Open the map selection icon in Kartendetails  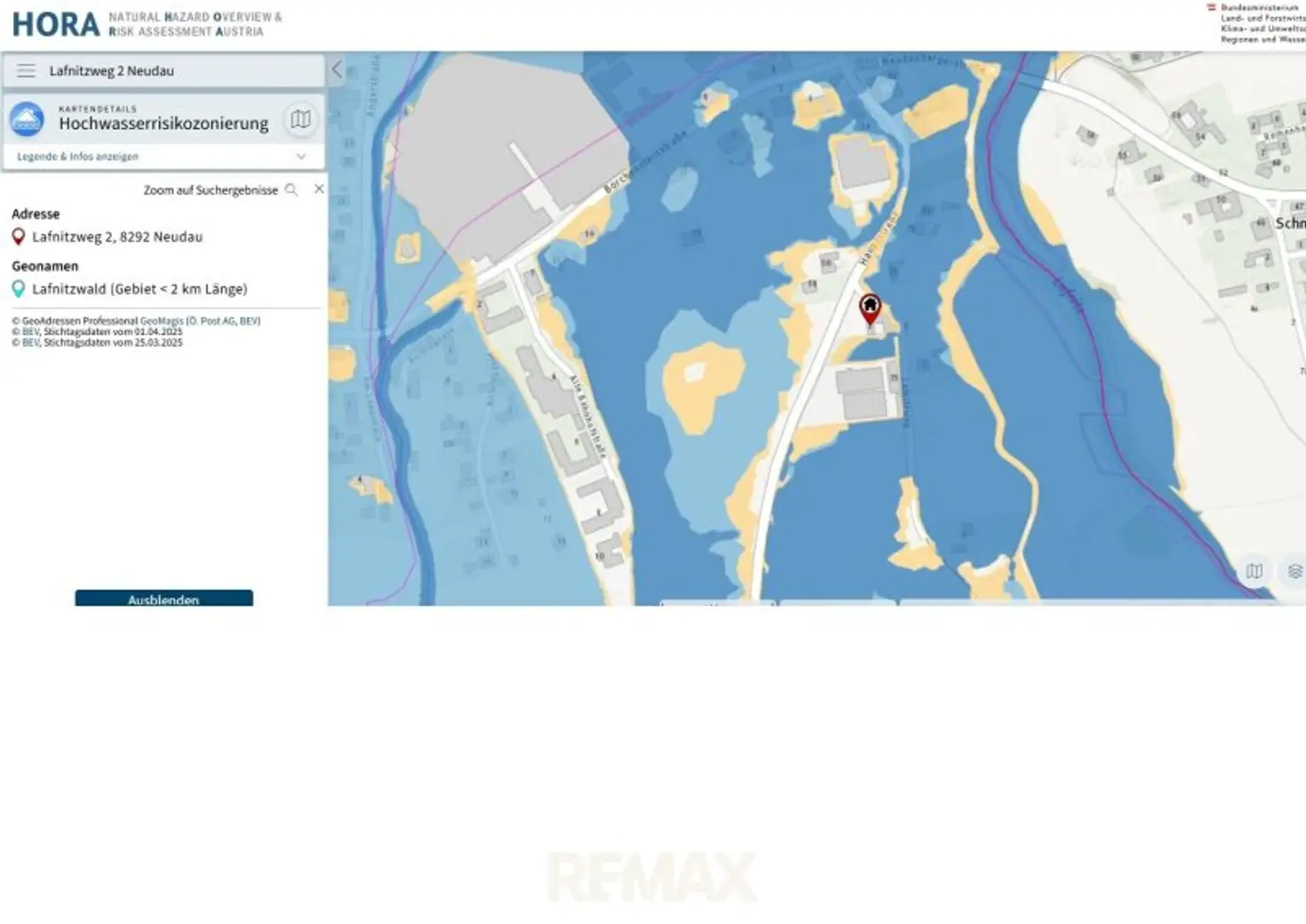[300, 120]
